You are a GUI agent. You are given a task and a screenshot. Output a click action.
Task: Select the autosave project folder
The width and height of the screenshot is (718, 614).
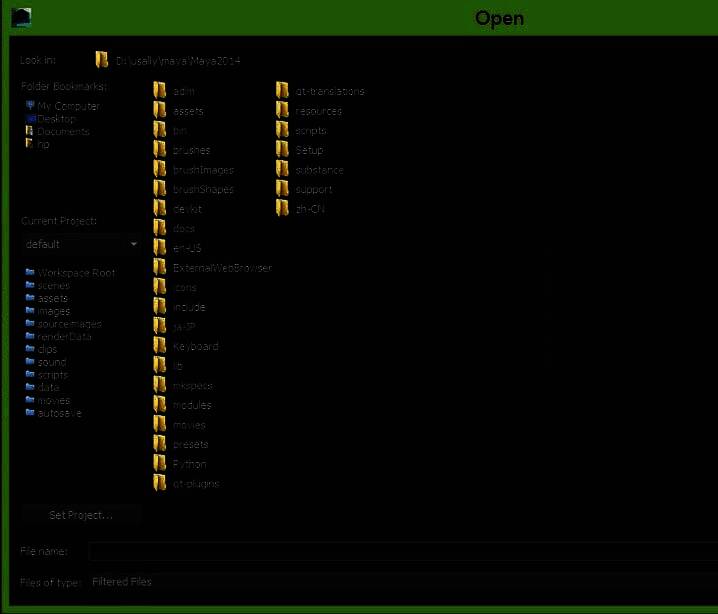pyautogui.click(x=59, y=413)
